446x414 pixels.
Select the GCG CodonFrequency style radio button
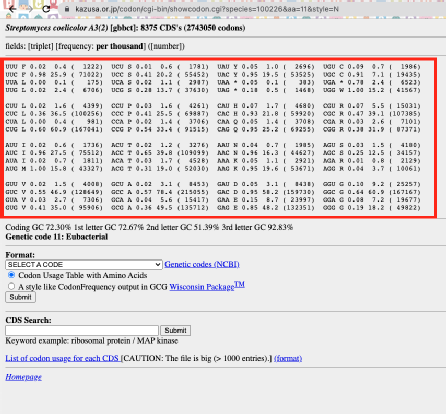11,286
